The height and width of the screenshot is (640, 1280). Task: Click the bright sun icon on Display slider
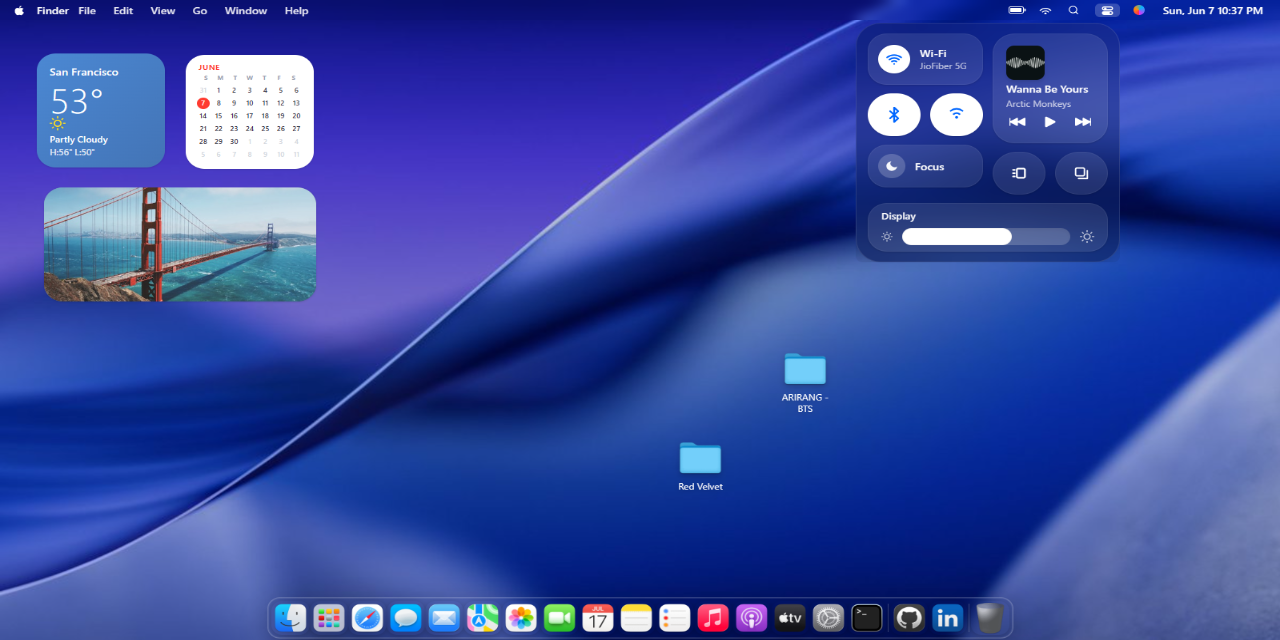1087,237
